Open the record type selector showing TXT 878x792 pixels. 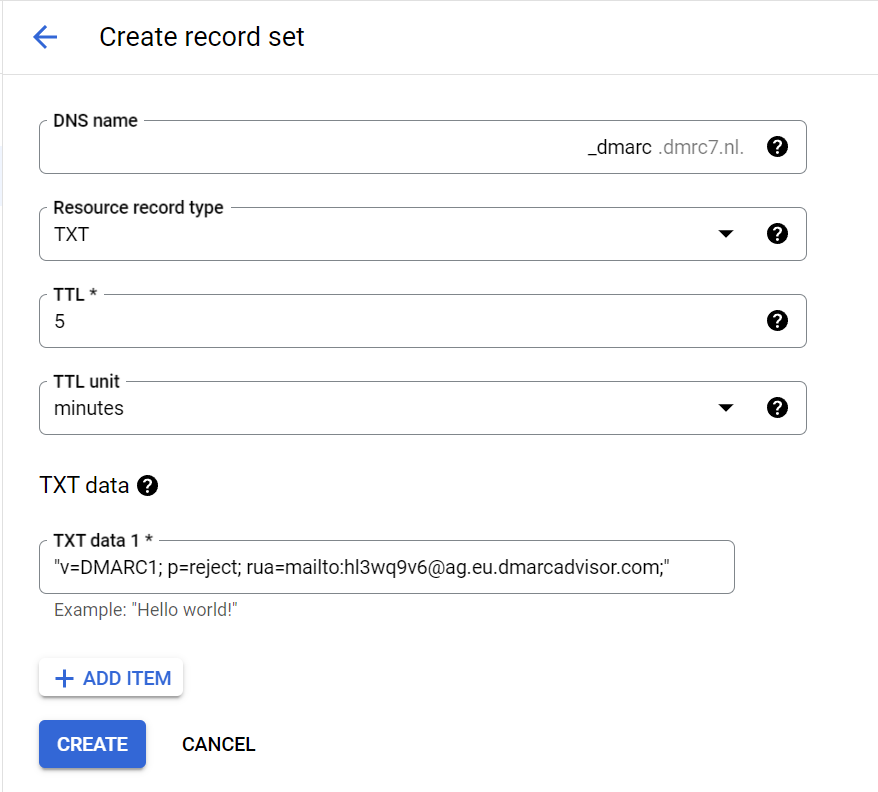click(380, 235)
